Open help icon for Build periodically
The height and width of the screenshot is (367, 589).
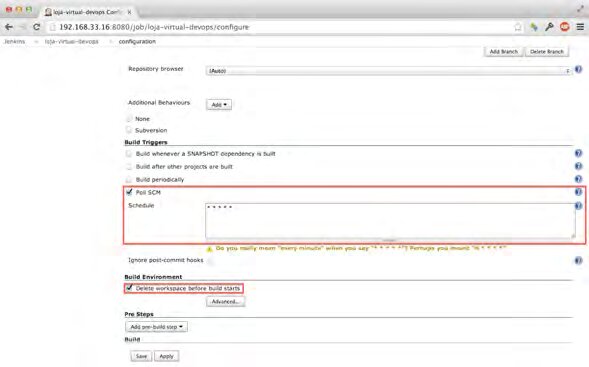point(578,179)
